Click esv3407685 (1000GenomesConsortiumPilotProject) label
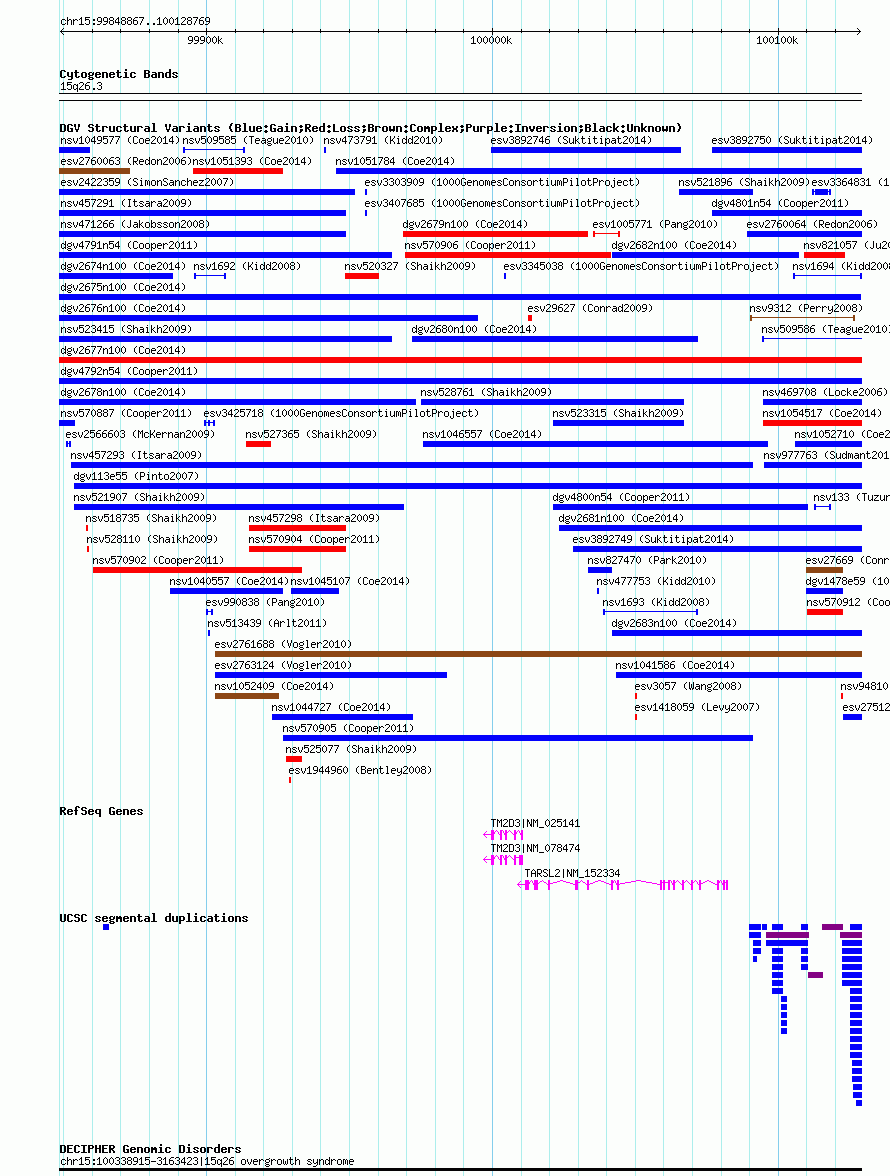This screenshot has height=1176, width=890. click(x=502, y=203)
